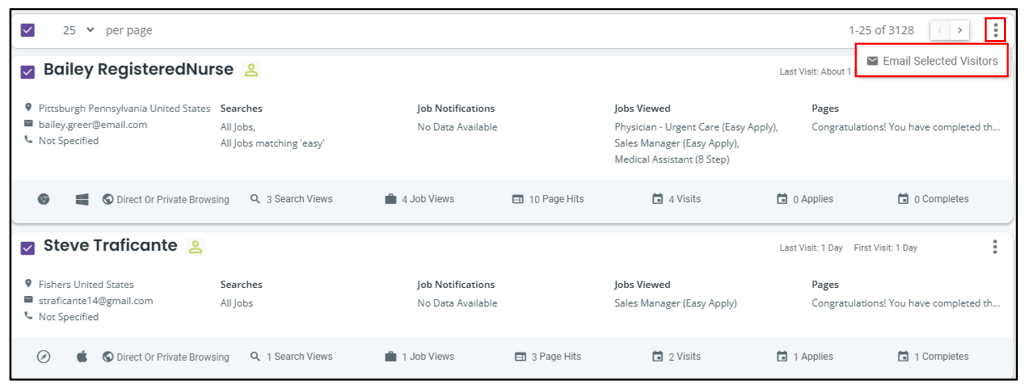Viewport: 1025px width, 386px height.
Task: Click the globe icon in Steve's footer row
Action: (x=109, y=357)
